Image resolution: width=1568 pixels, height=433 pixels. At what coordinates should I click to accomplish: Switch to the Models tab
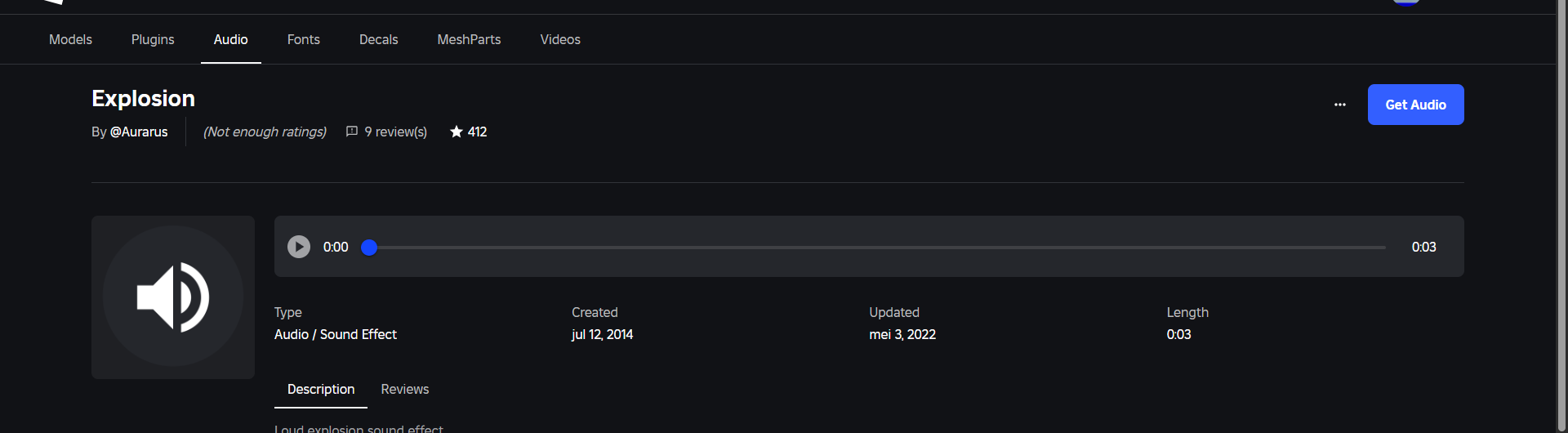pos(70,39)
